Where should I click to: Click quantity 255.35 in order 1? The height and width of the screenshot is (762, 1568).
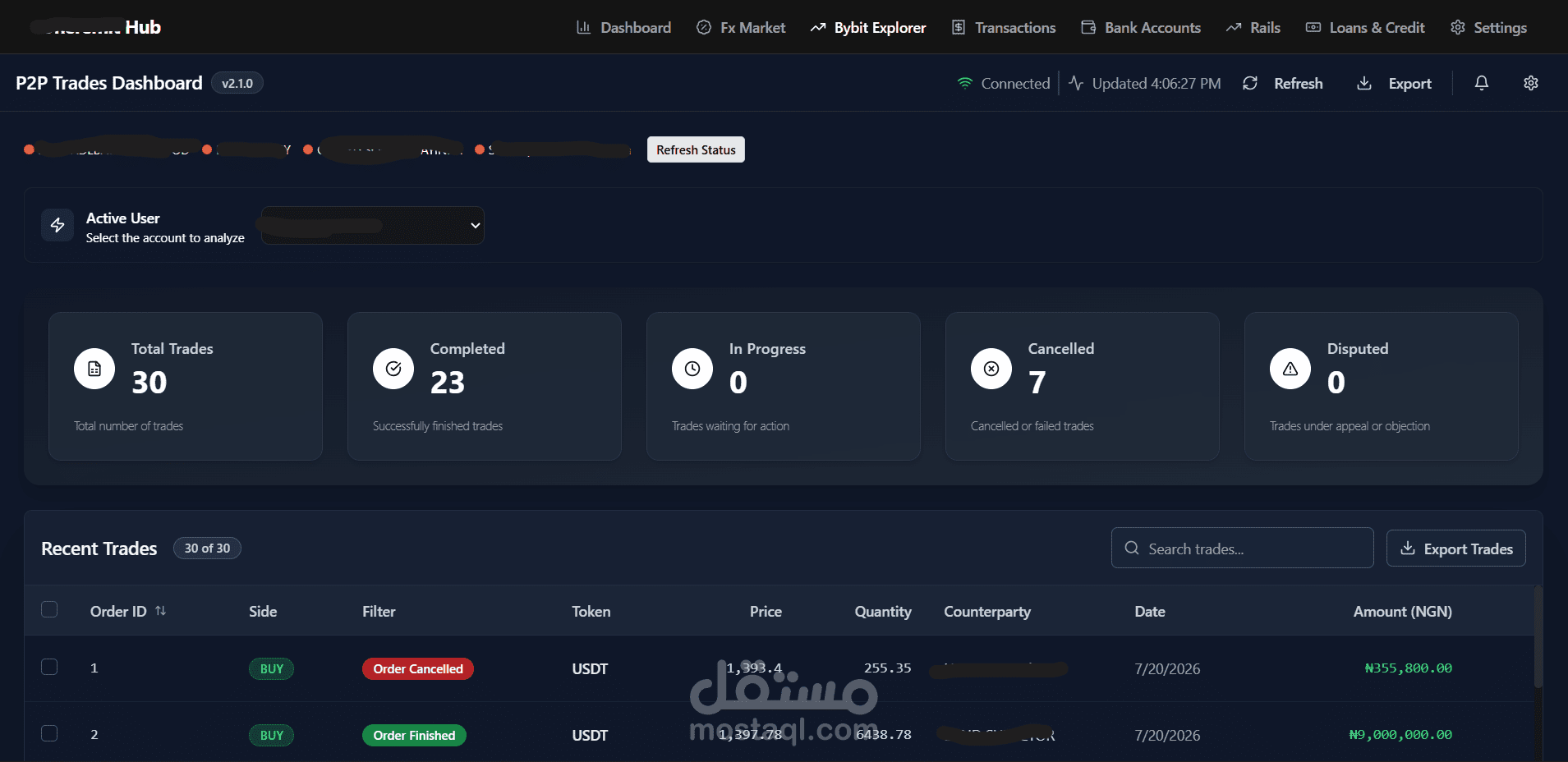(x=887, y=668)
